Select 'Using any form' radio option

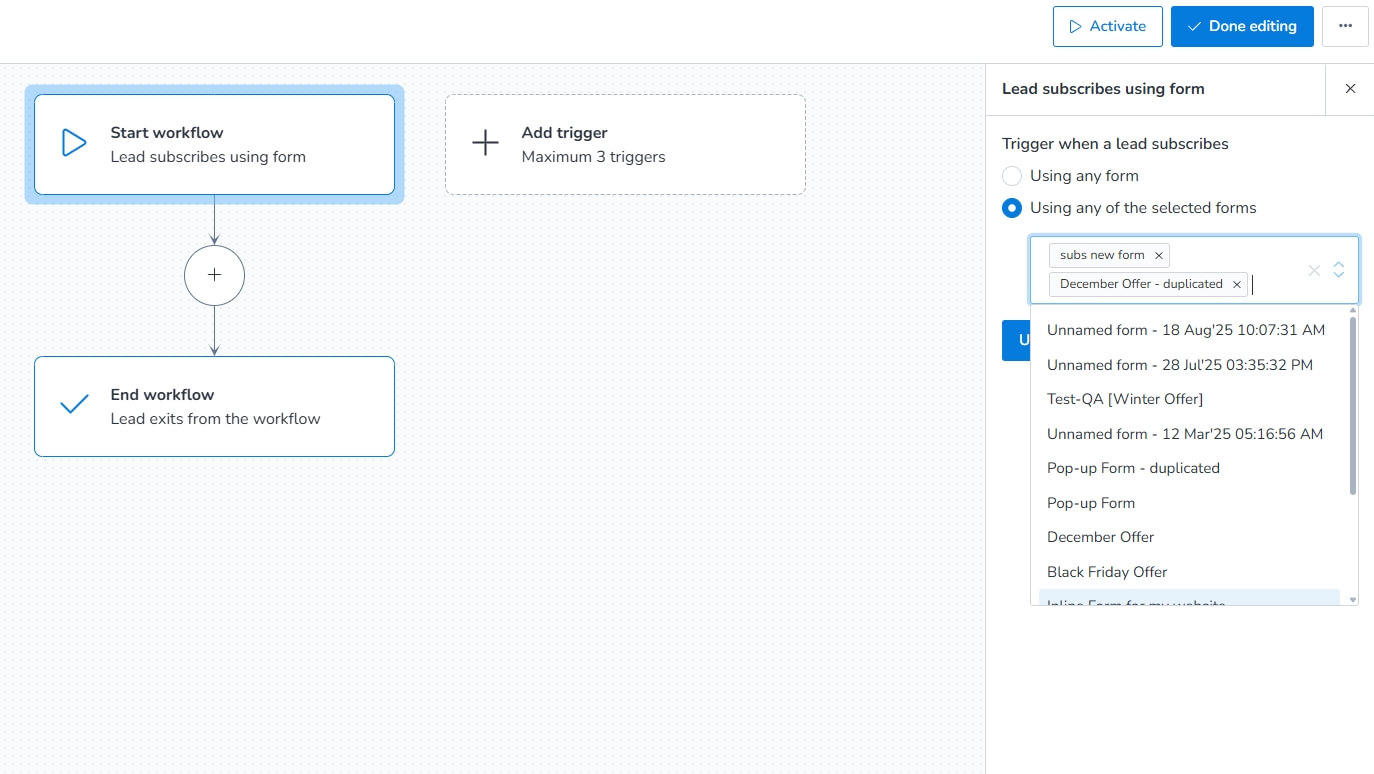(1012, 176)
